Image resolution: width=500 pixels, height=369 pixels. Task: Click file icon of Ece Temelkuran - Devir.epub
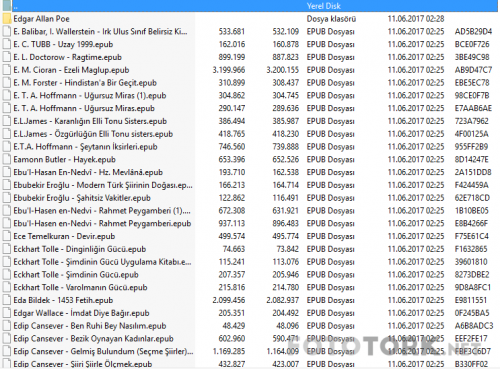pyautogui.click(x=7, y=236)
